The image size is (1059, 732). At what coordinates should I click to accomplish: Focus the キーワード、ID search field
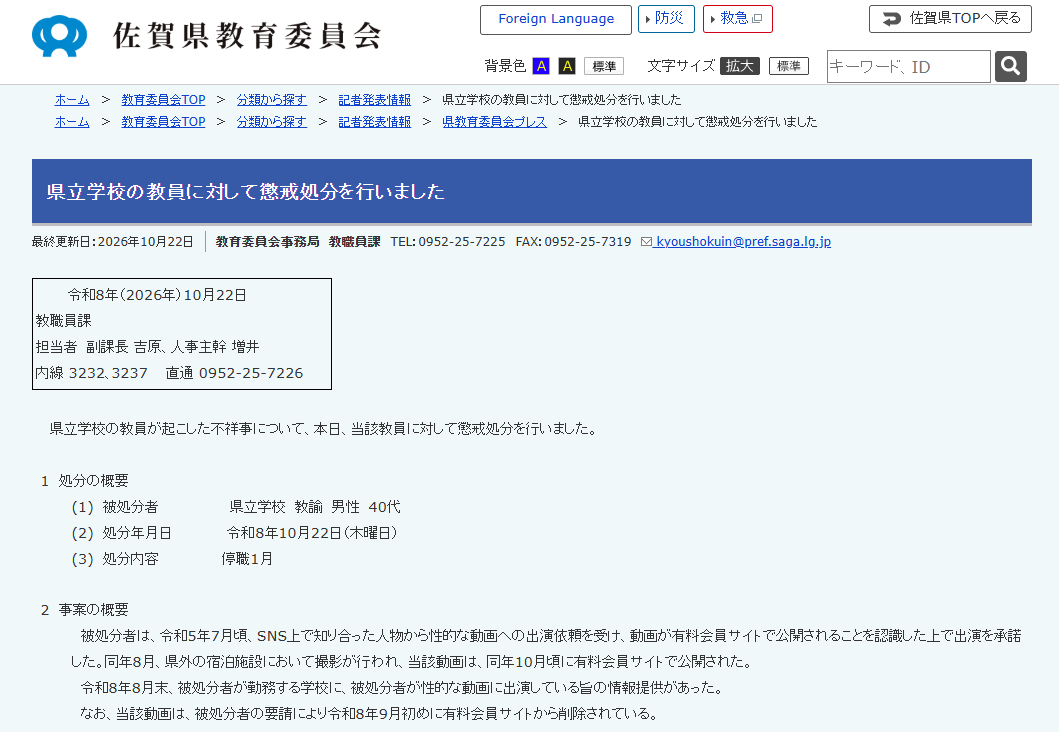tap(908, 66)
